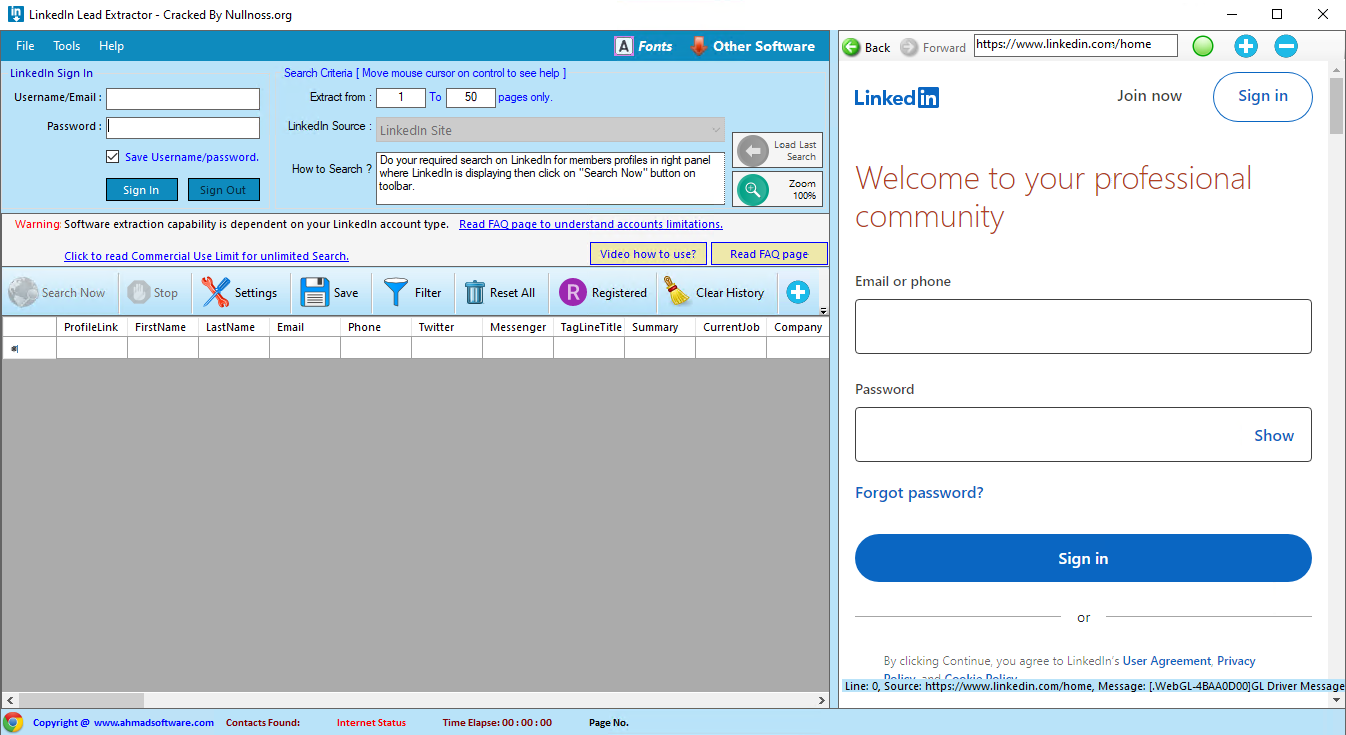Click the LinkedIn logo on webpage

(896, 97)
